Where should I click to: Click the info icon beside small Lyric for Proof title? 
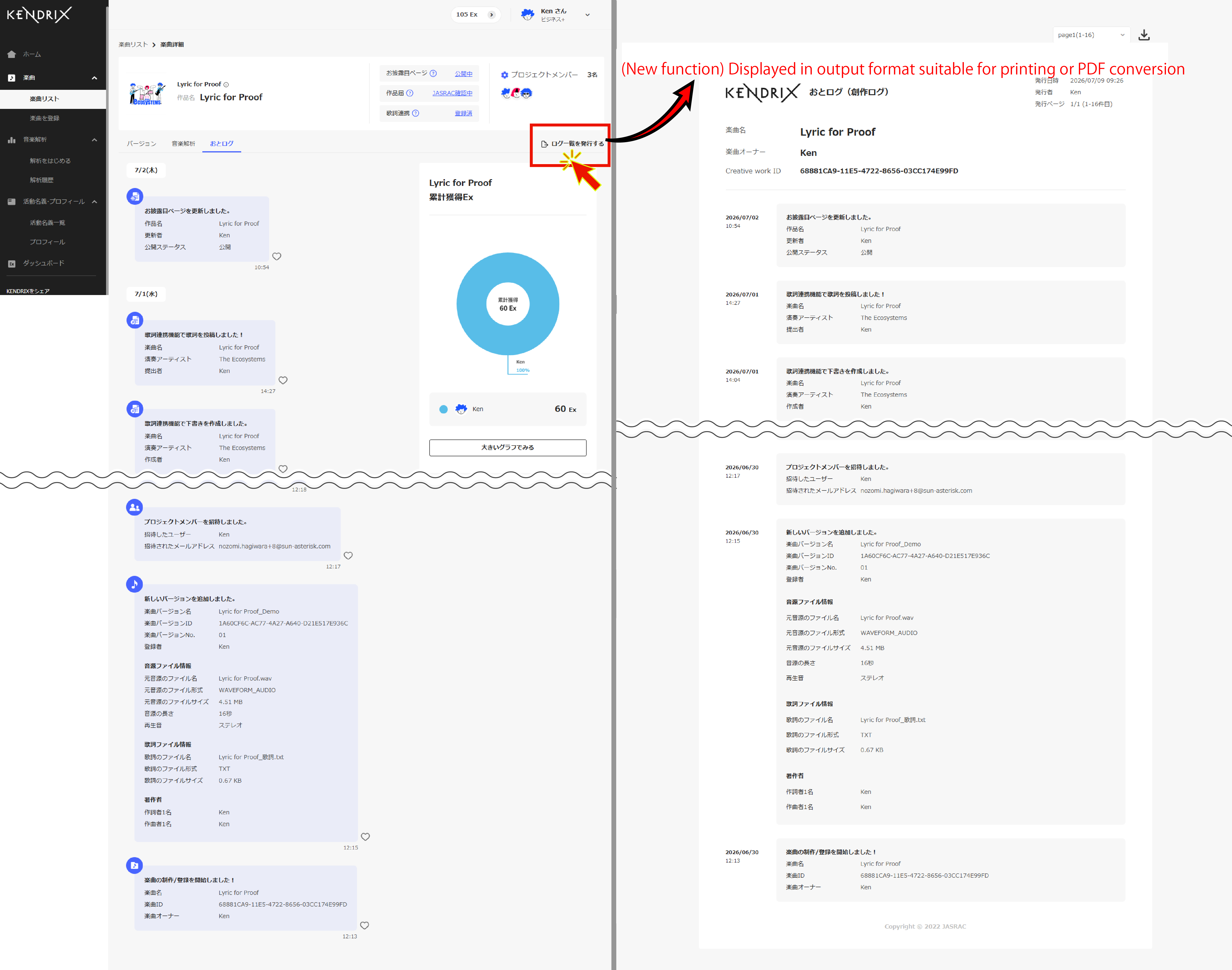[226, 85]
